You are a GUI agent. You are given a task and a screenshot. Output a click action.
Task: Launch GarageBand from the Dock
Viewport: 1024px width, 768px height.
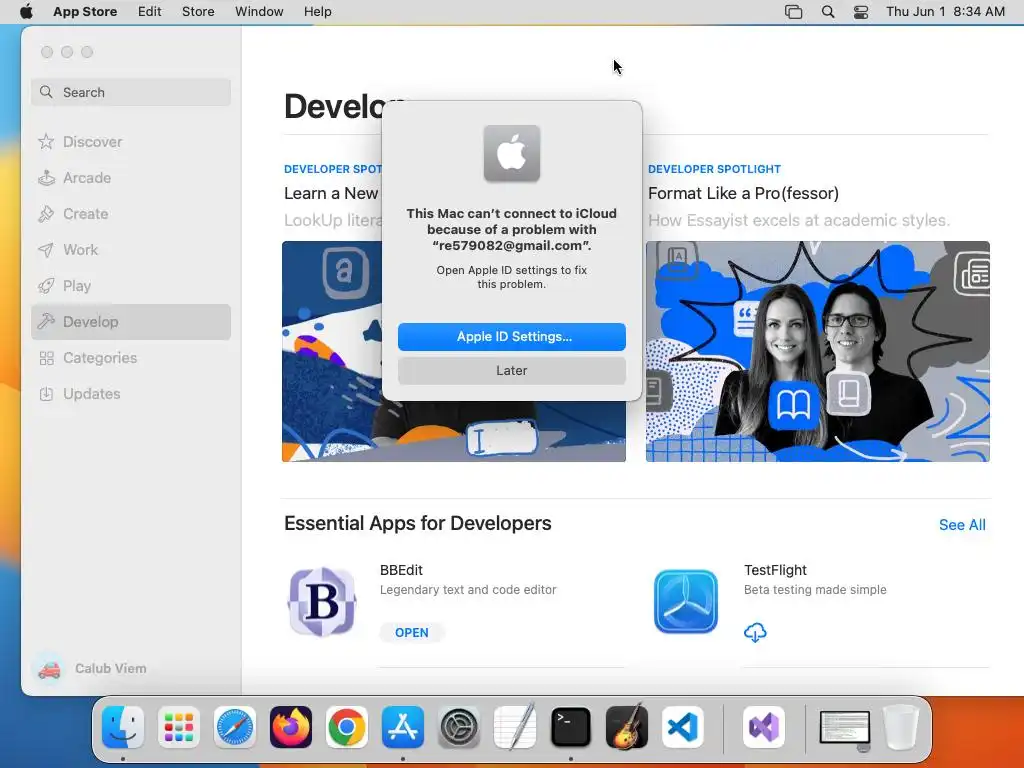pyautogui.click(x=627, y=727)
